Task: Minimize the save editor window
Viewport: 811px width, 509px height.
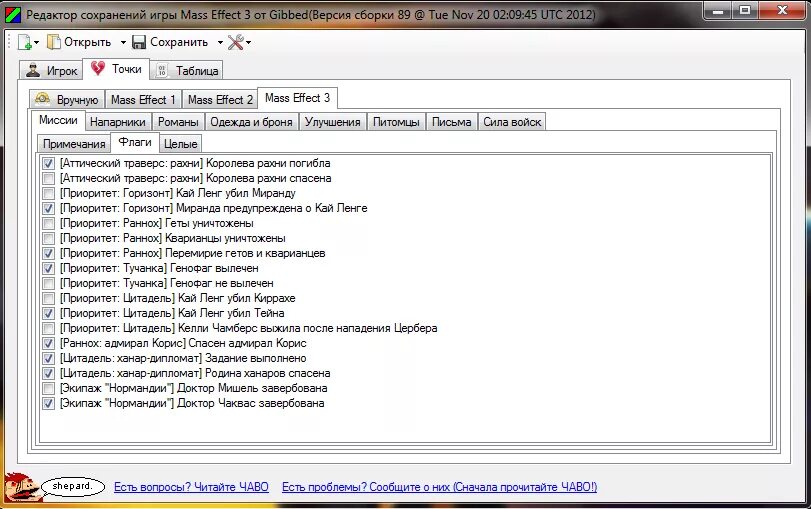Action: coord(718,10)
